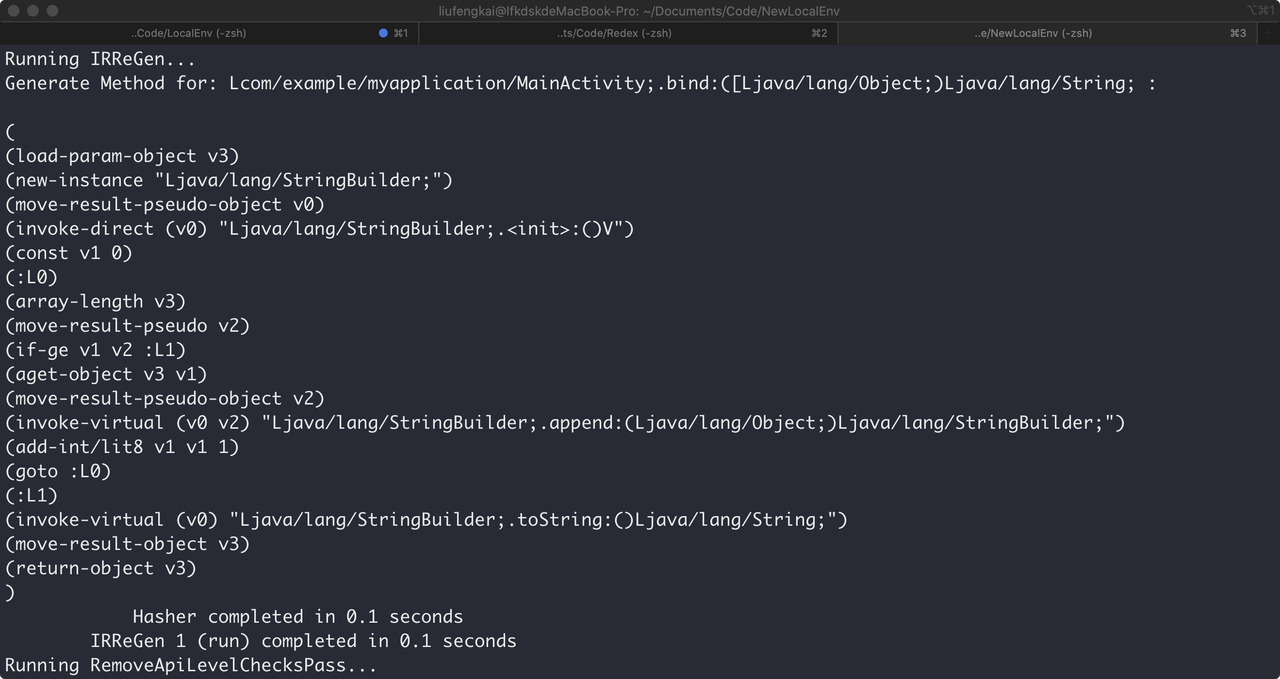Click the window title showing NewLocalEnv path
Image resolution: width=1280 pixels, height=679 pixels.
click(639, 10)
